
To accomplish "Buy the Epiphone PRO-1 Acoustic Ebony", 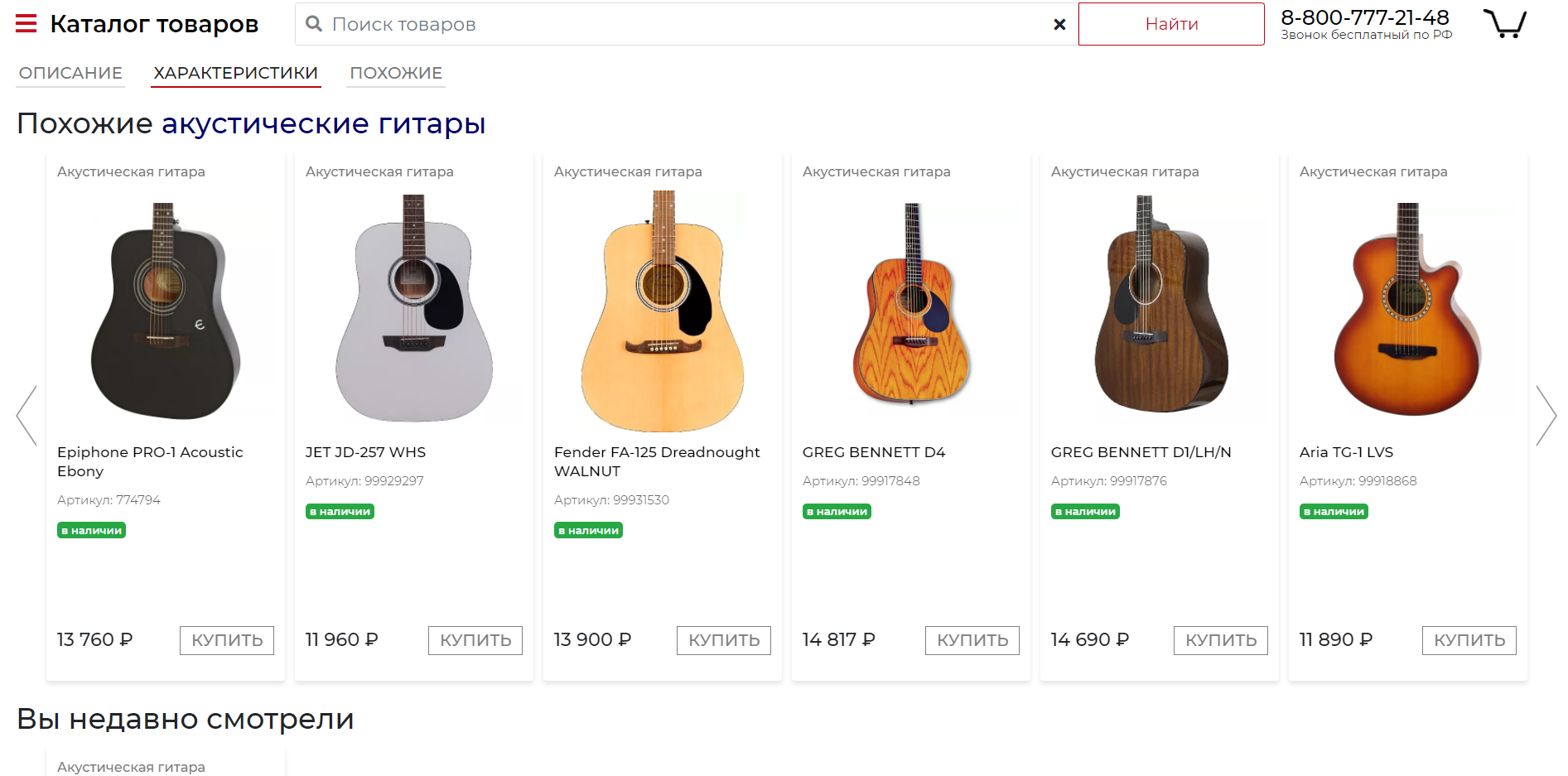I will point(226,640).
